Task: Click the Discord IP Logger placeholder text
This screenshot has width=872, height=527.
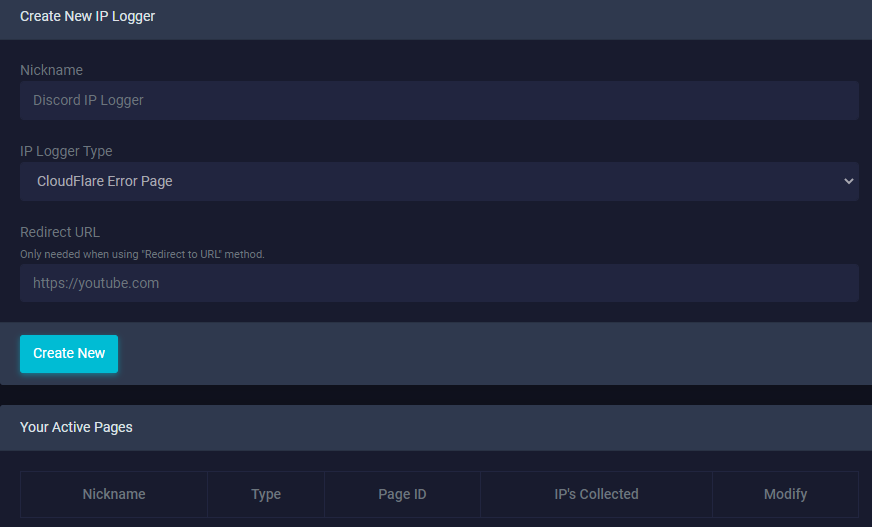Action: tap(88, 101)
